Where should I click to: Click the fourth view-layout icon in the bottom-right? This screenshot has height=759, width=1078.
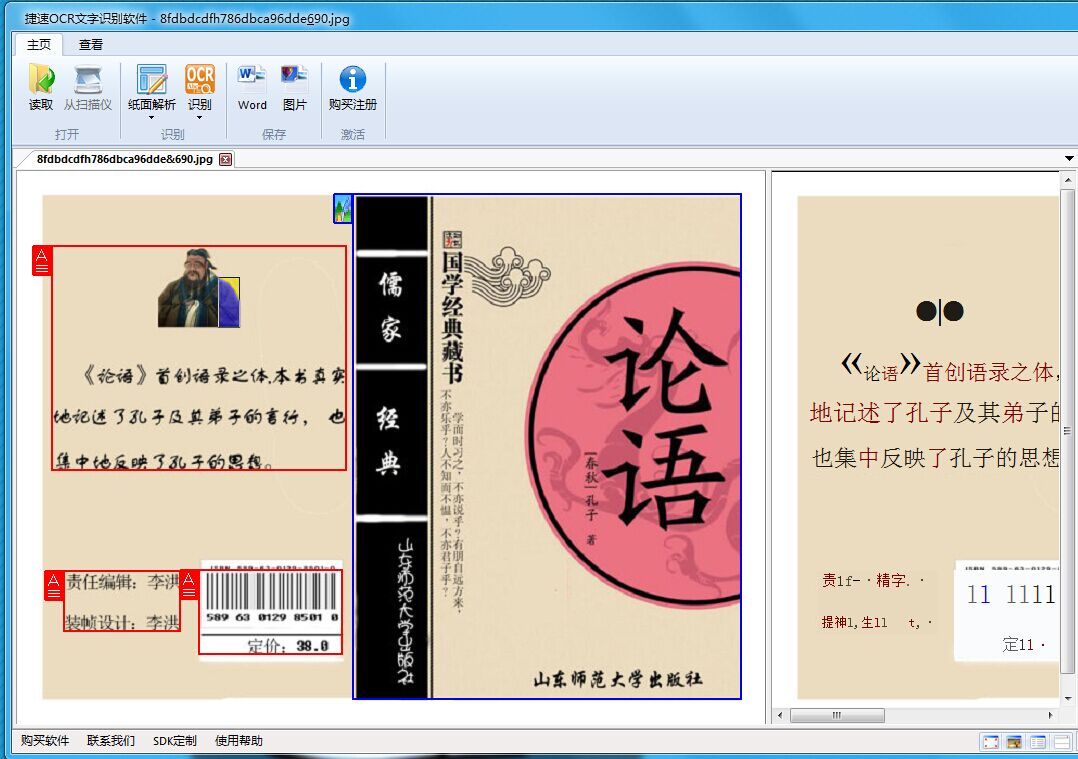[1062, 742]
